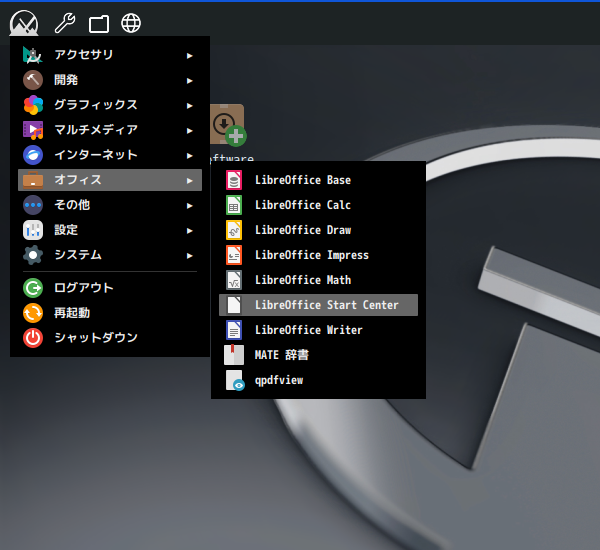Launch LibreOffice Writer from submenu
Image resolution: width=600 pixels, height=550 pixels.
coord(318,330)
